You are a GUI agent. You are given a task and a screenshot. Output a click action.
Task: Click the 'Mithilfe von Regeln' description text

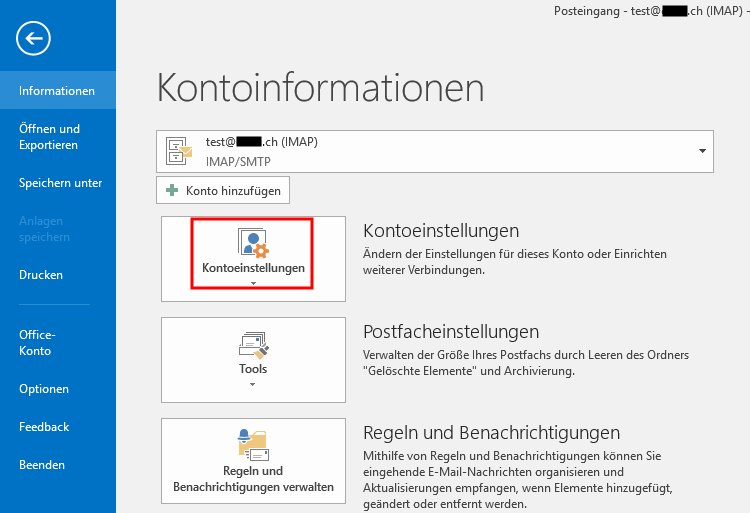click(x=518, y=480)
